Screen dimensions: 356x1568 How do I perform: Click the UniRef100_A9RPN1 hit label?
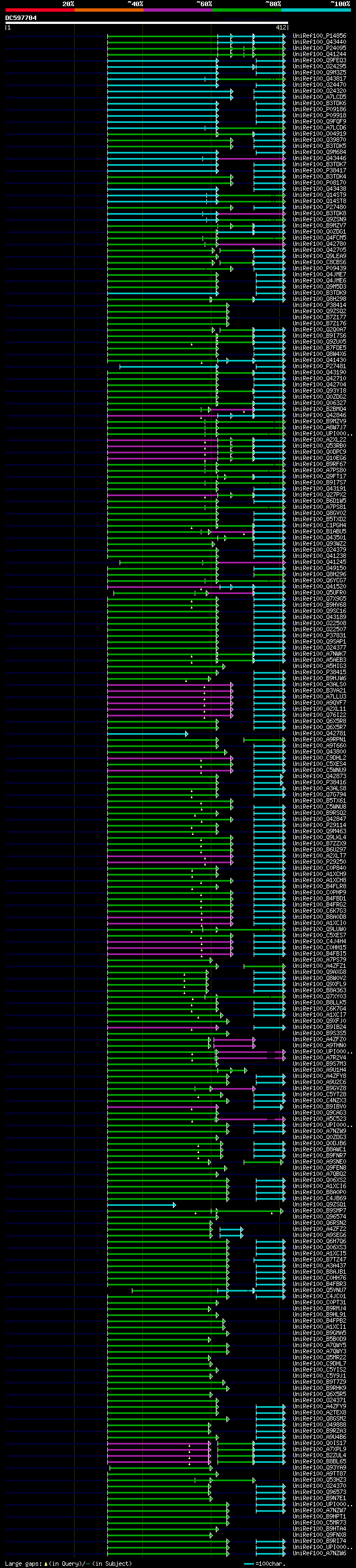click(319, 740)
